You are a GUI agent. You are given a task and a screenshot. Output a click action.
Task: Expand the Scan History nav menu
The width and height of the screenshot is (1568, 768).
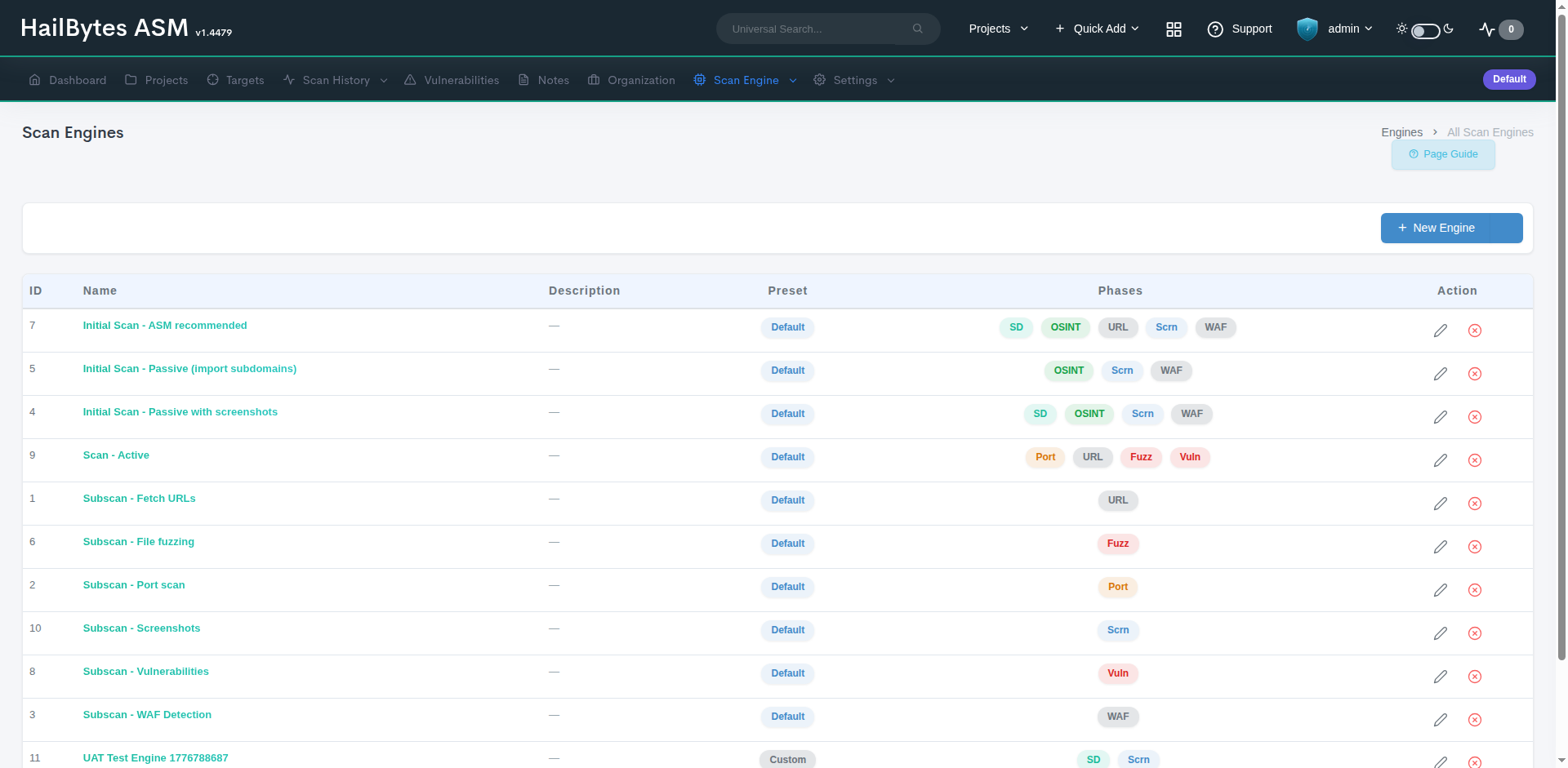pos(335,80)
